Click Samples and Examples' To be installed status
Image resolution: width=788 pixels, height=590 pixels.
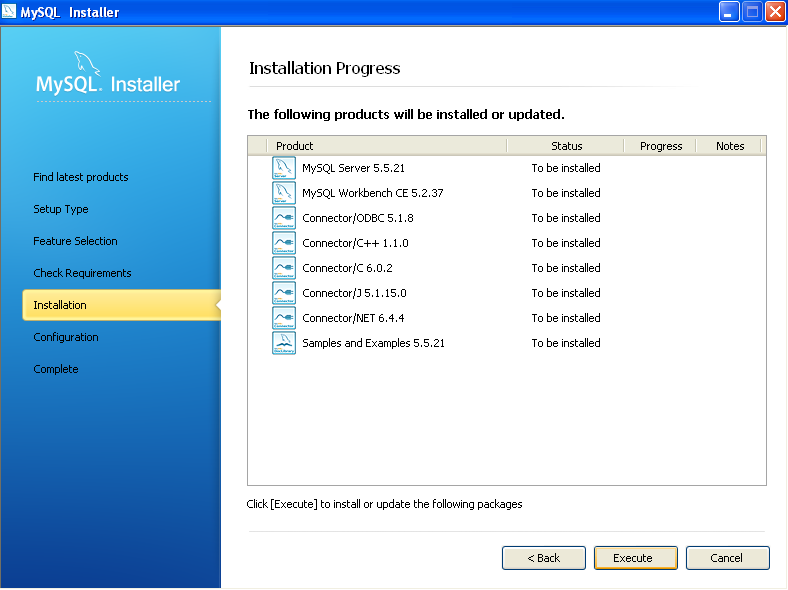[566, 343]
